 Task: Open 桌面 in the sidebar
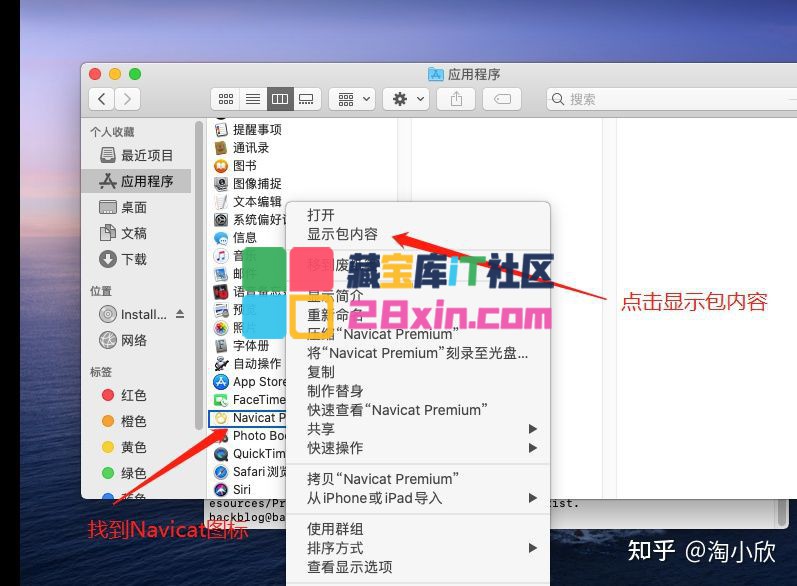(136, 207)
